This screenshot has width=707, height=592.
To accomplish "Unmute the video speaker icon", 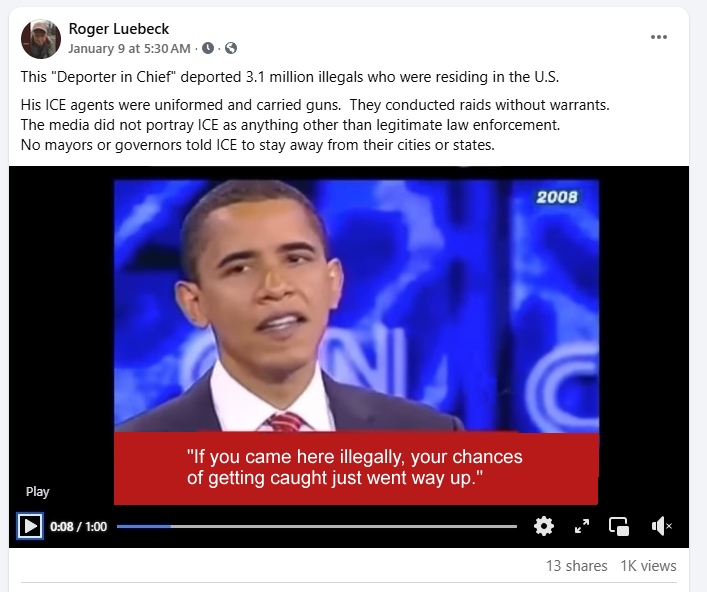I will pyautogui.click(x=661, y=526).
